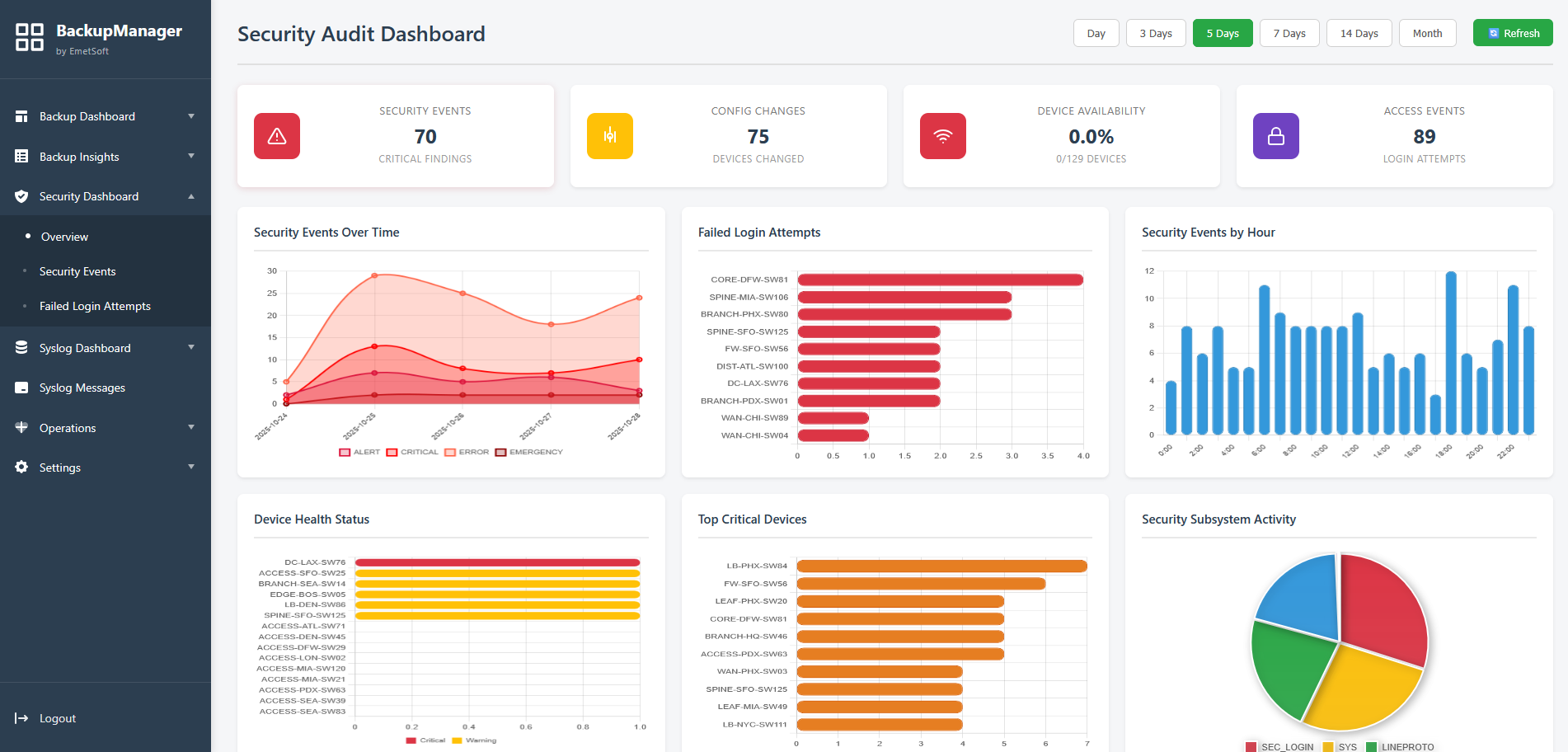1568x752 pixels.
Task: Open the Backup Dashboard sidebar icon
Action: coord(21,116)
